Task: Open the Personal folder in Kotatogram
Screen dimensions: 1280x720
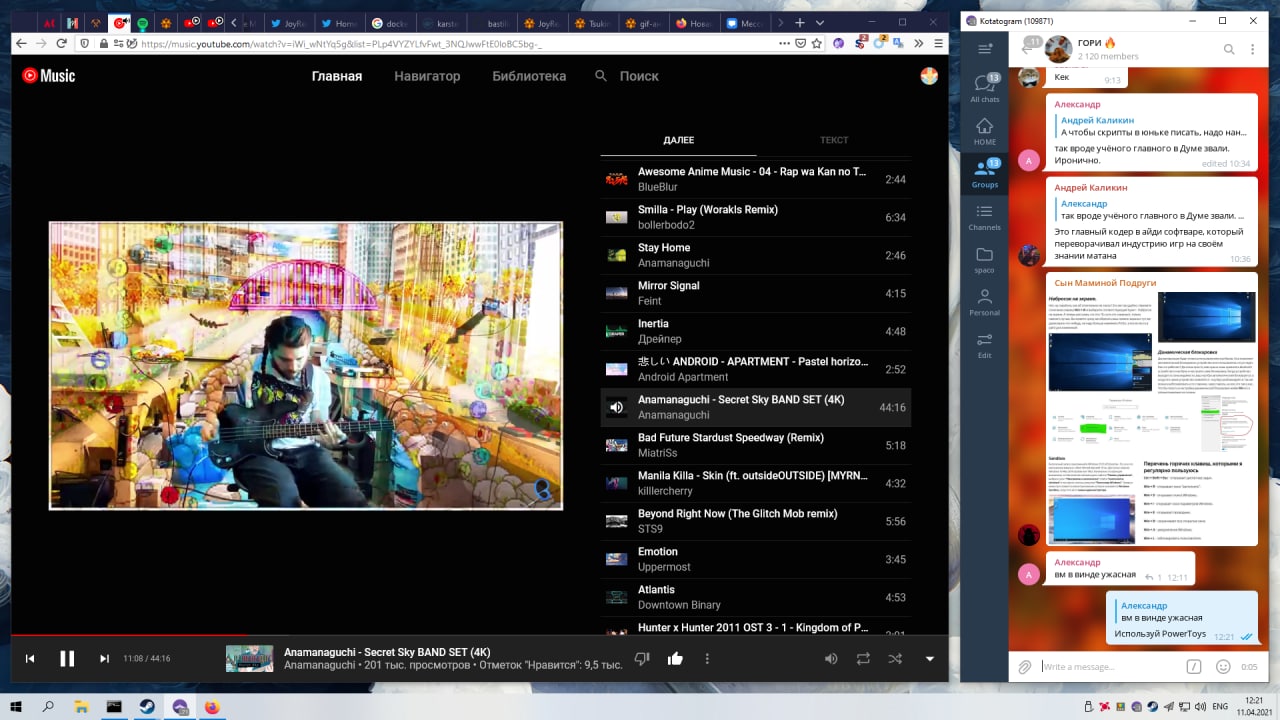Action: coord(985,303)
